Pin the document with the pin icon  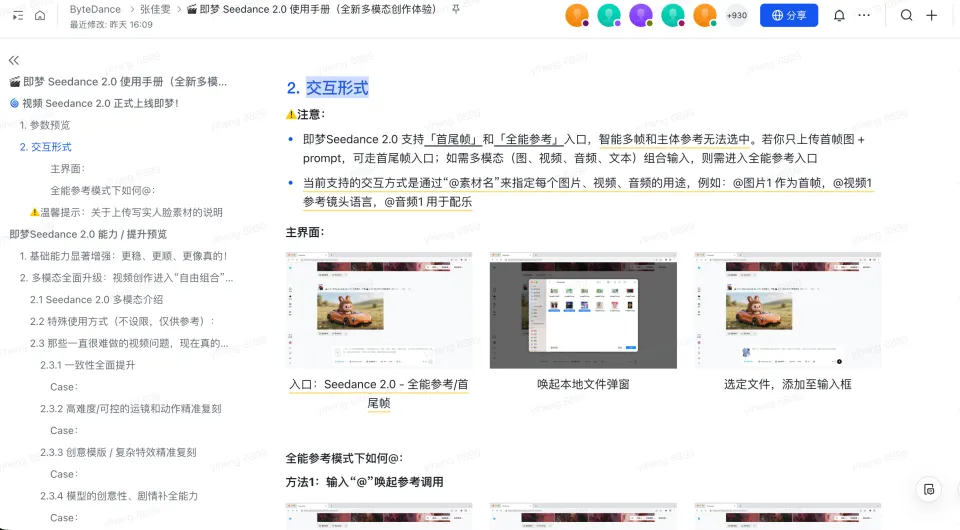(x=456, y=10)
